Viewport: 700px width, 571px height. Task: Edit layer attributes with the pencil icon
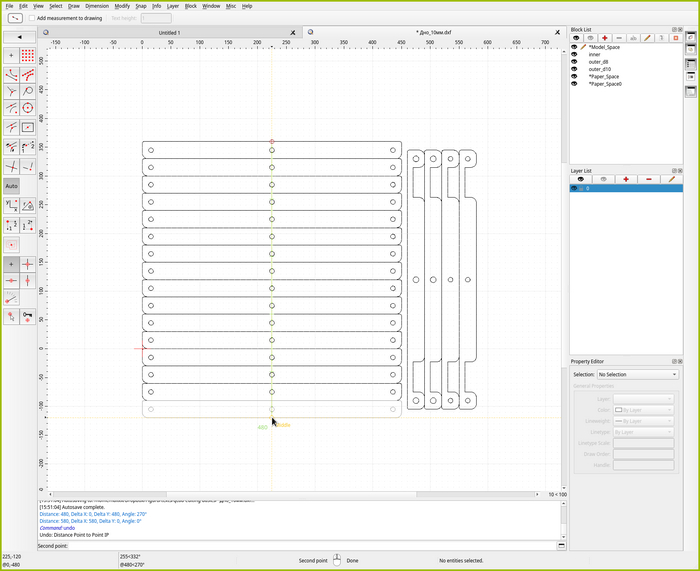tap(671, 179)
